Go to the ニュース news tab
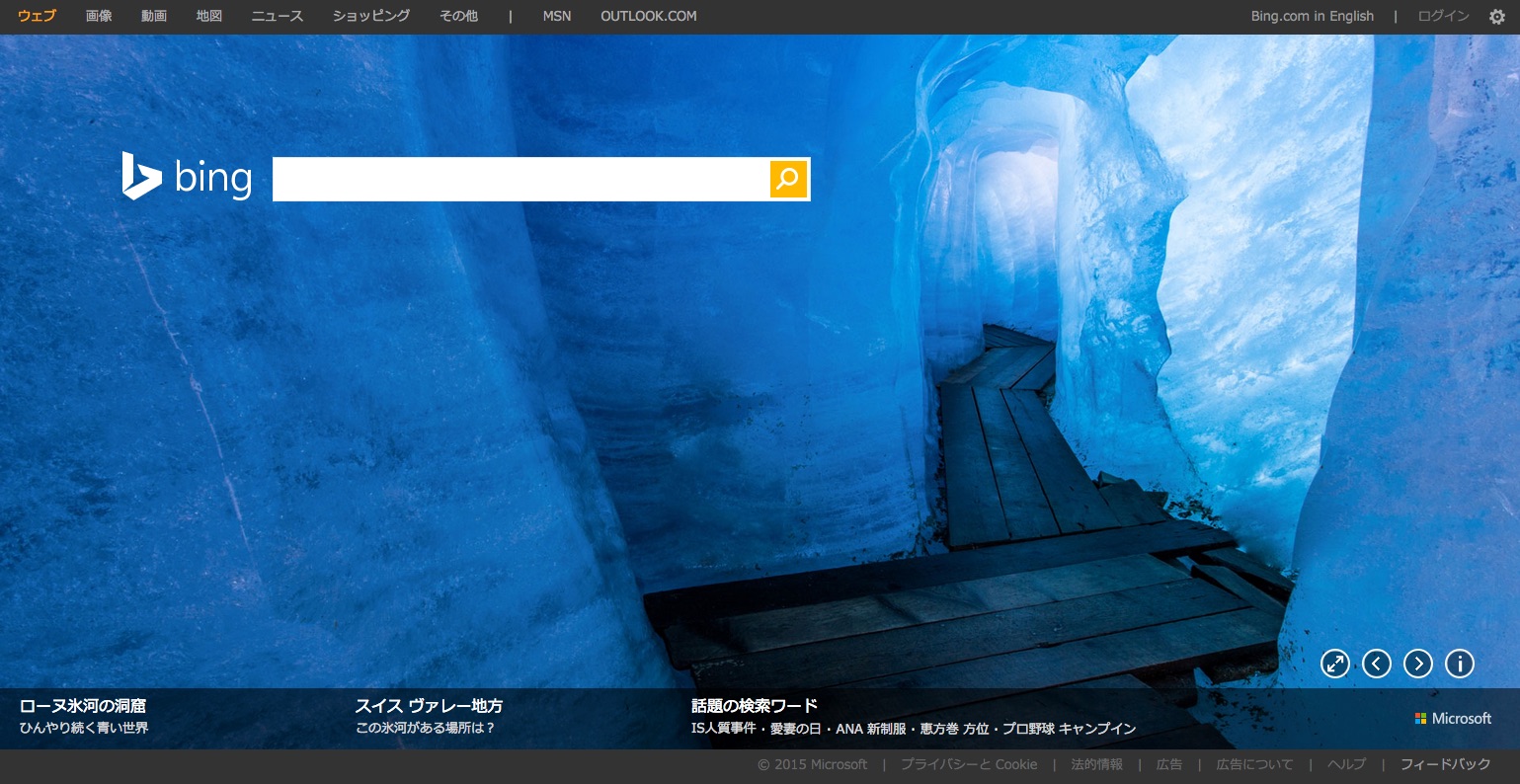 278,16
